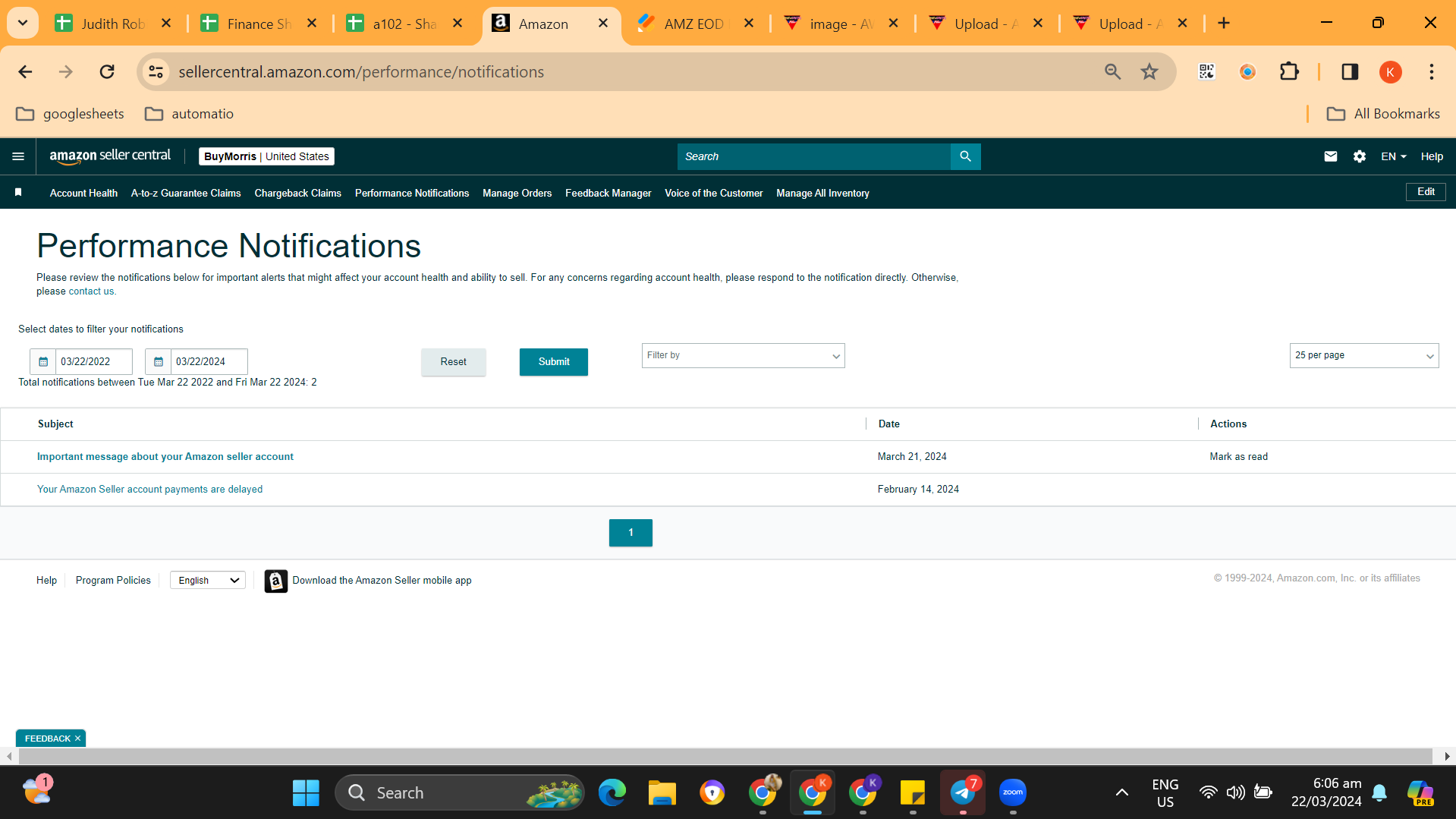
Task: Open the tab search dropdown arrow
Action: [23, 24]
